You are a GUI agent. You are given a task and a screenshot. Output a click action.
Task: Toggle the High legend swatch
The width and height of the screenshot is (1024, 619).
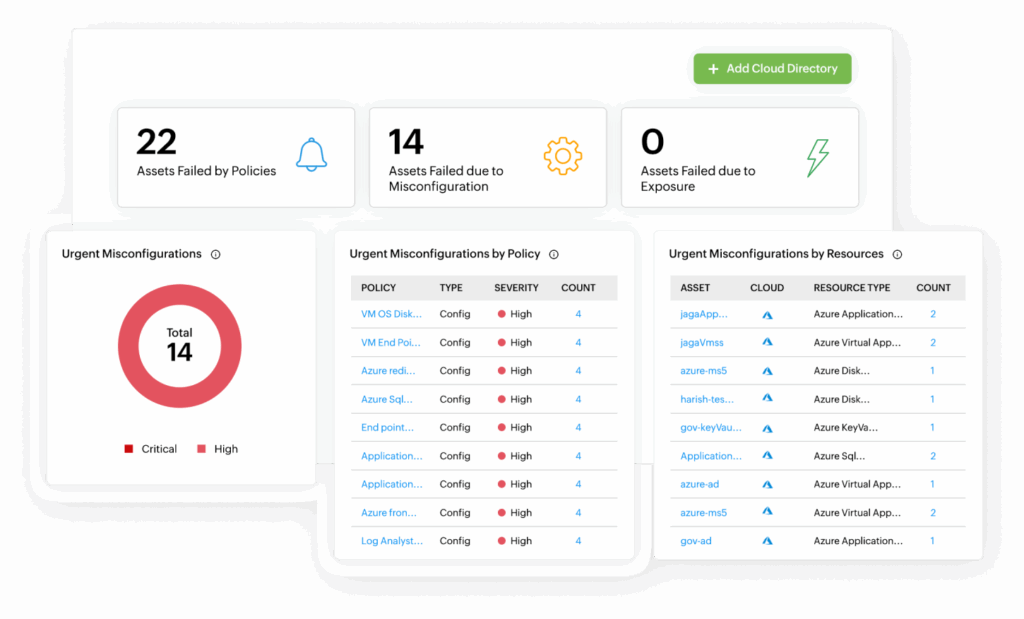coord(202,449)
